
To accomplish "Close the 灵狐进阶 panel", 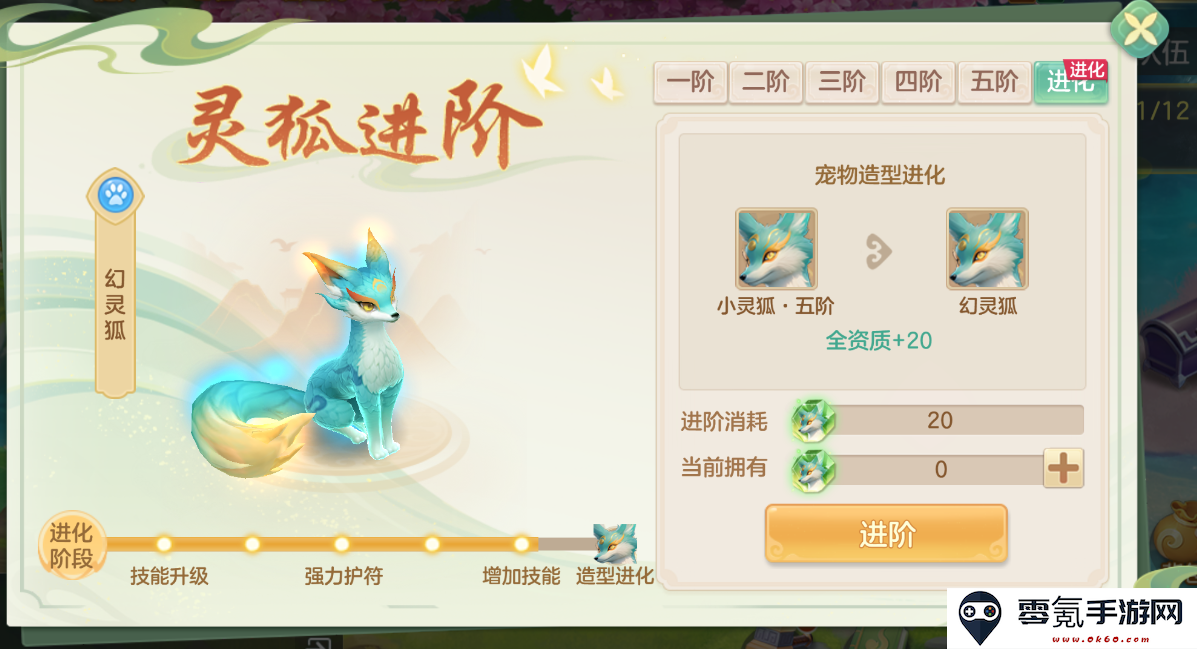I will pos(1139,30).
